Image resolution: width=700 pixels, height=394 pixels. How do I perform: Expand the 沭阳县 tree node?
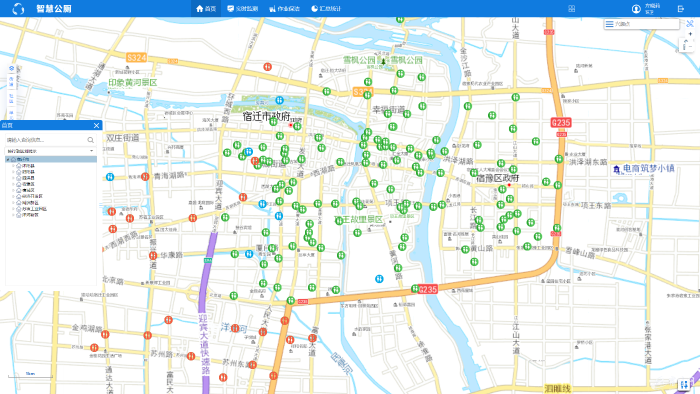pyautogui.click(x=13, y=166)
